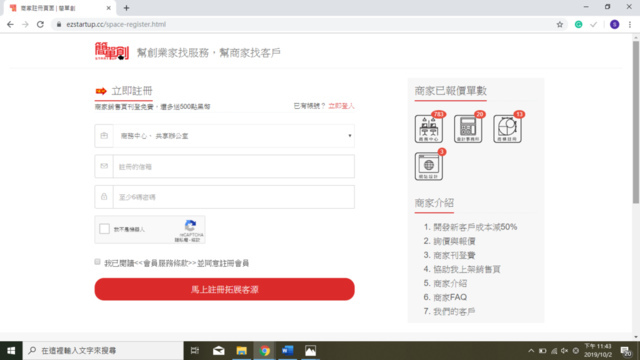Reload the page with the refresh icon
Screen dimensions: 640x360
40,24
